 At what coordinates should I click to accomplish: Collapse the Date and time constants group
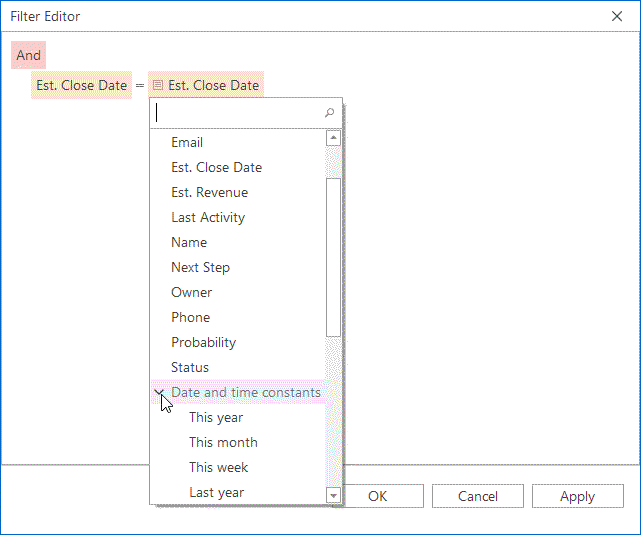(159, 392)
